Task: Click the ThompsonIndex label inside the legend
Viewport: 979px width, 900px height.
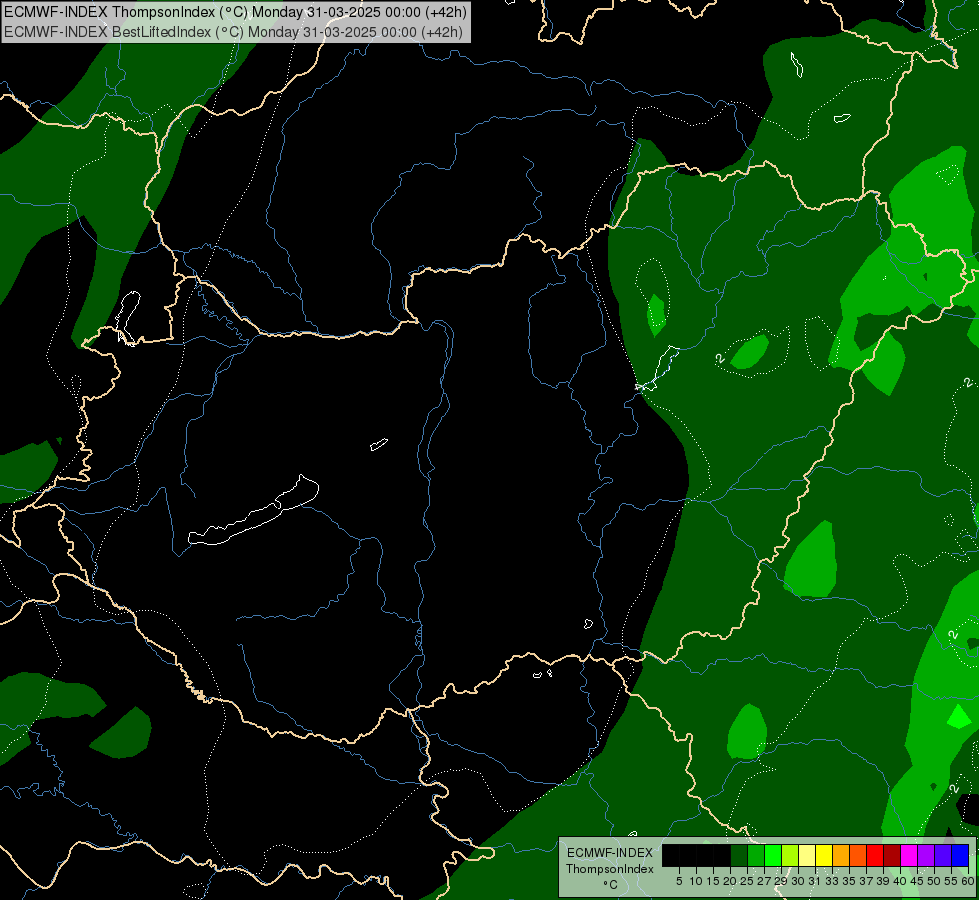Action: tap(610, 869)
